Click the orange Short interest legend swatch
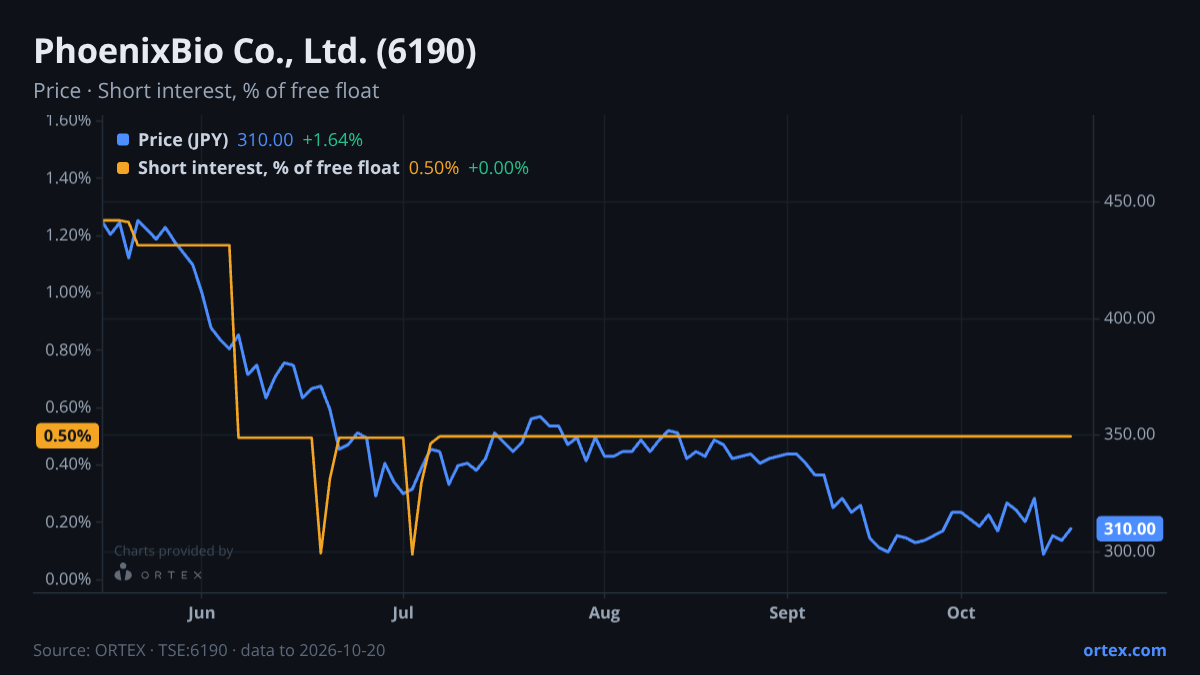The width and height of the screenshot is (1200, 675). (123, 168)
